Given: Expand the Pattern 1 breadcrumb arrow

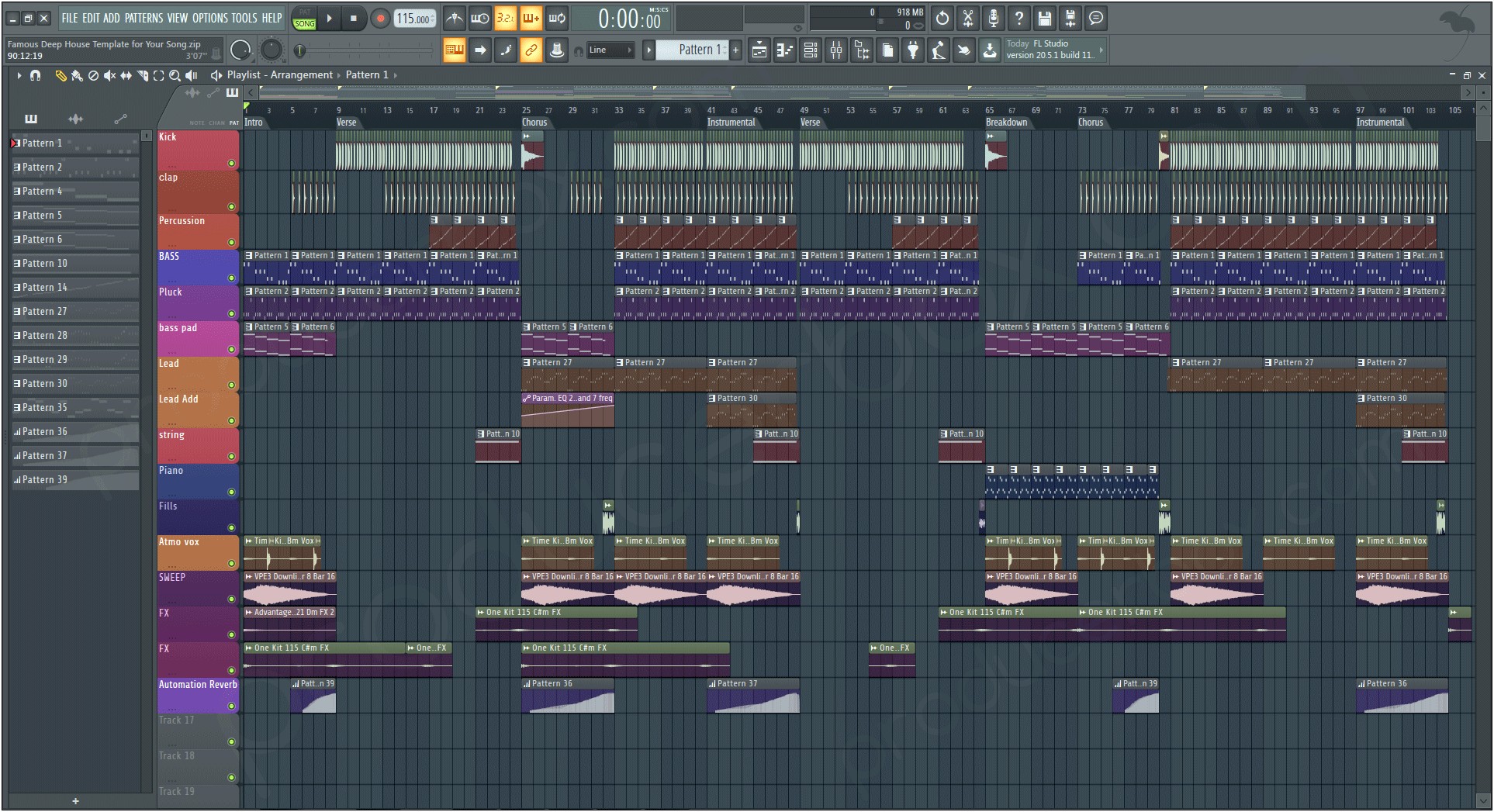Looking at the screenshot, I should pyautogui.click(x=395, y=75).
